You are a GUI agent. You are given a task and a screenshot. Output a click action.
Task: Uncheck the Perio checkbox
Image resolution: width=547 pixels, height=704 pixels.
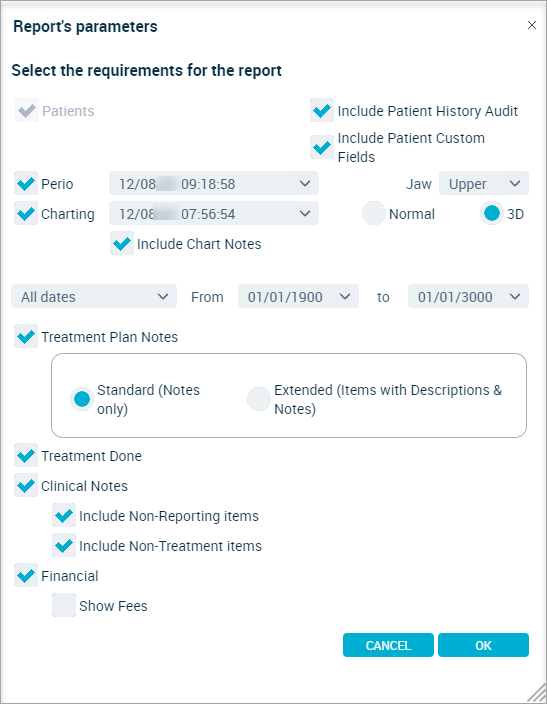click(x=26, y=183)
